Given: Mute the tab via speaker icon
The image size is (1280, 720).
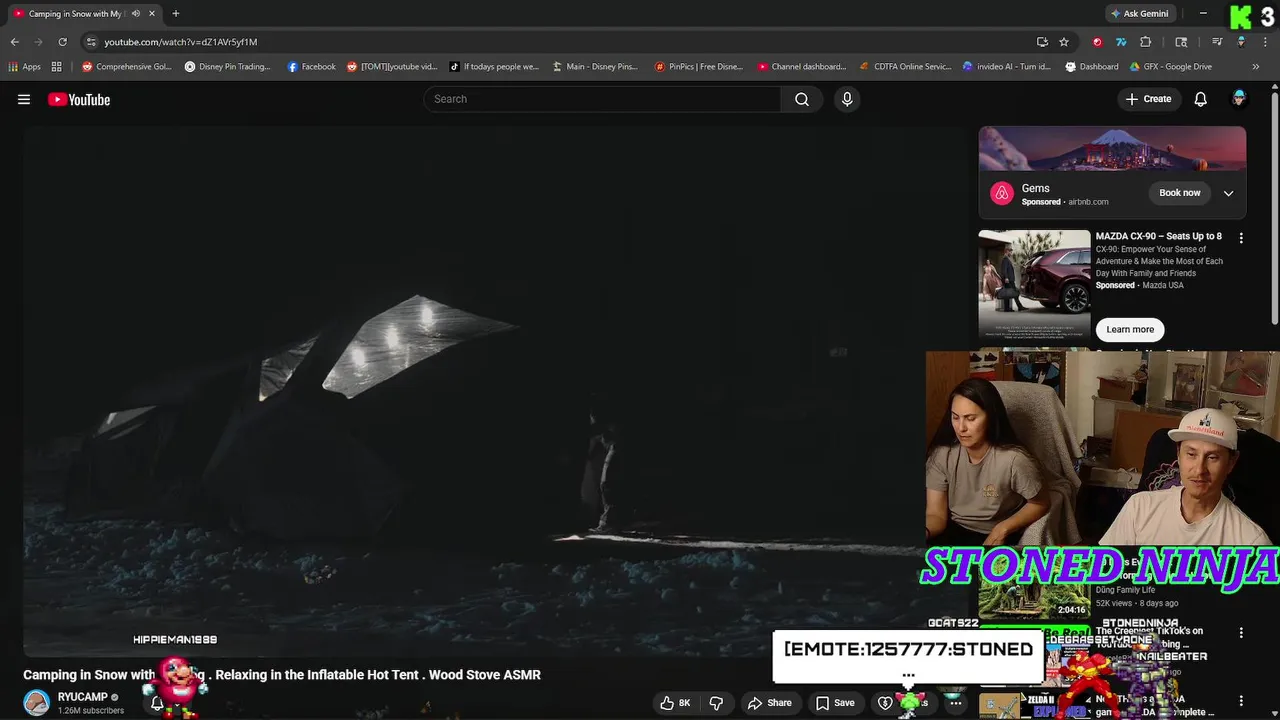Looking at the screenshot, I should click(136, 14).
